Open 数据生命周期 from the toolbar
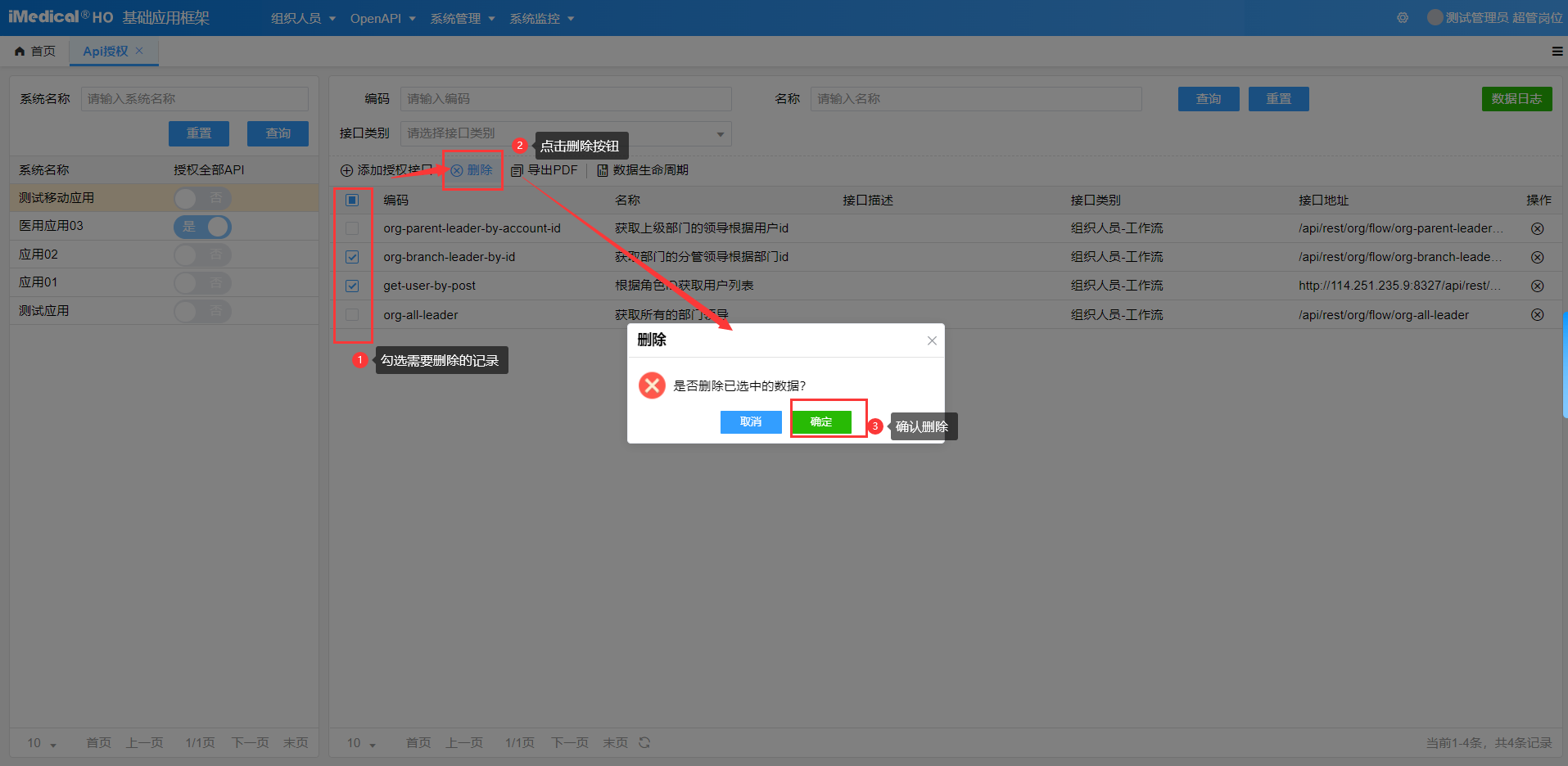The width and height of the screenshot is (1568, 766). (x=643, y=170)
